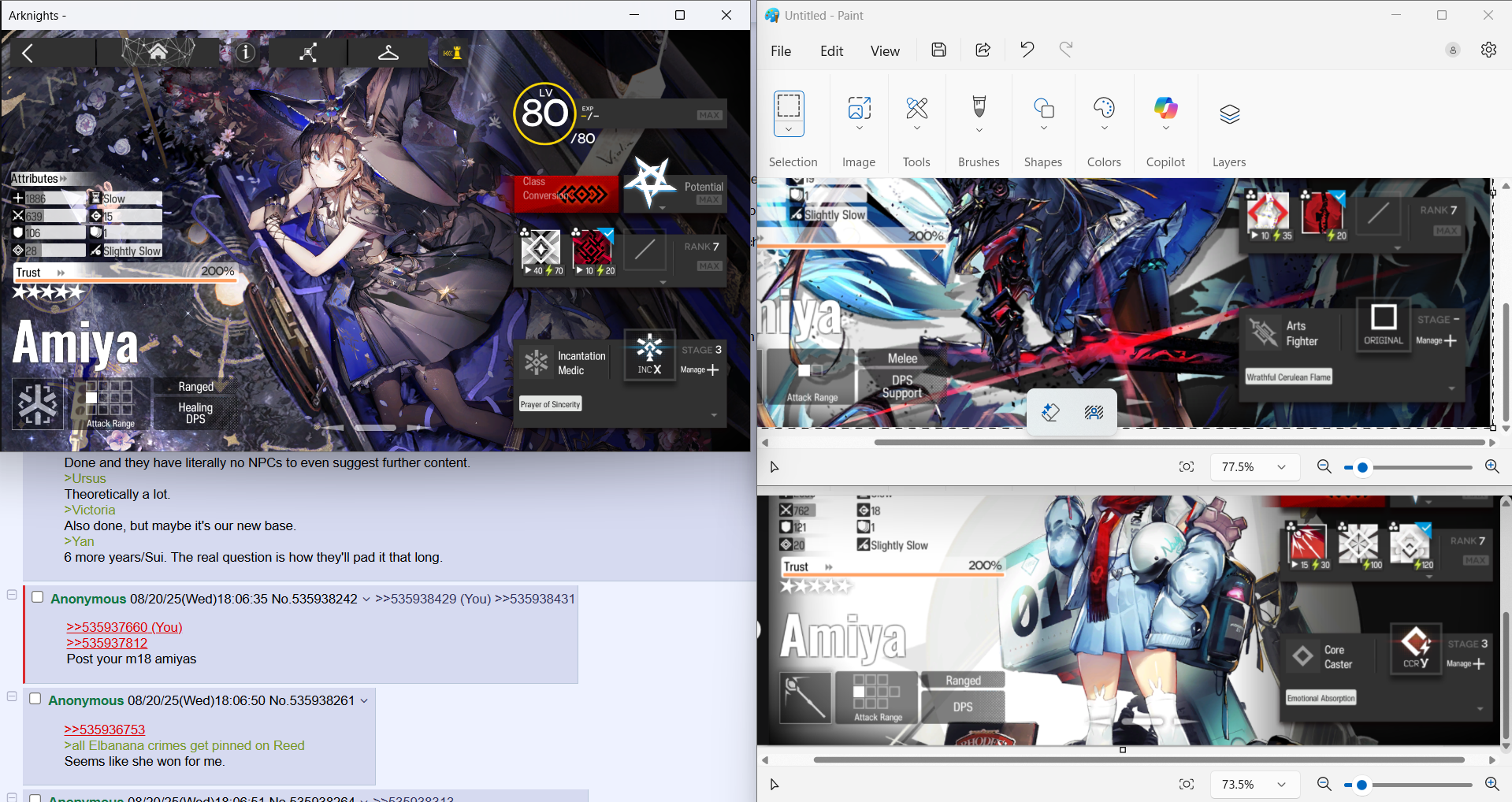Open the 73.5% zoom level dropdown
Screen dimensions: 1512x802
[x=1254, y=785]
